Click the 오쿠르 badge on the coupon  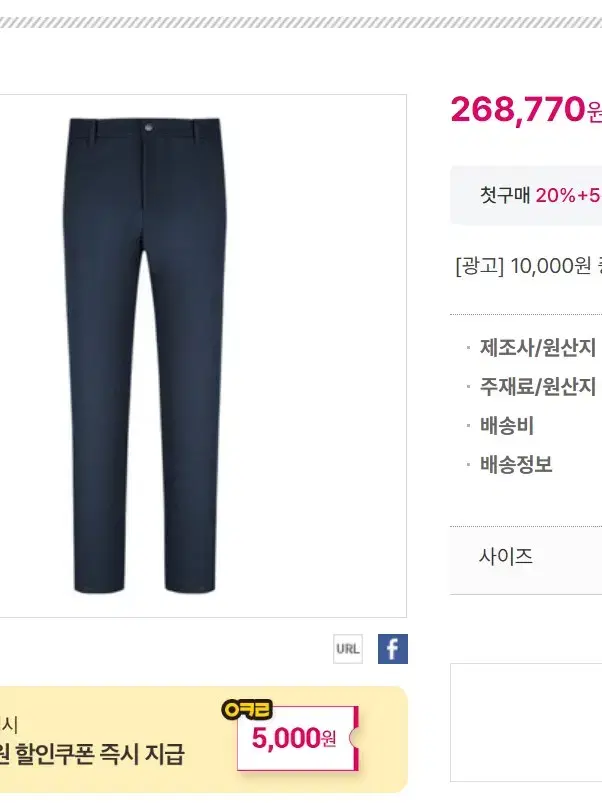[247, 710]
